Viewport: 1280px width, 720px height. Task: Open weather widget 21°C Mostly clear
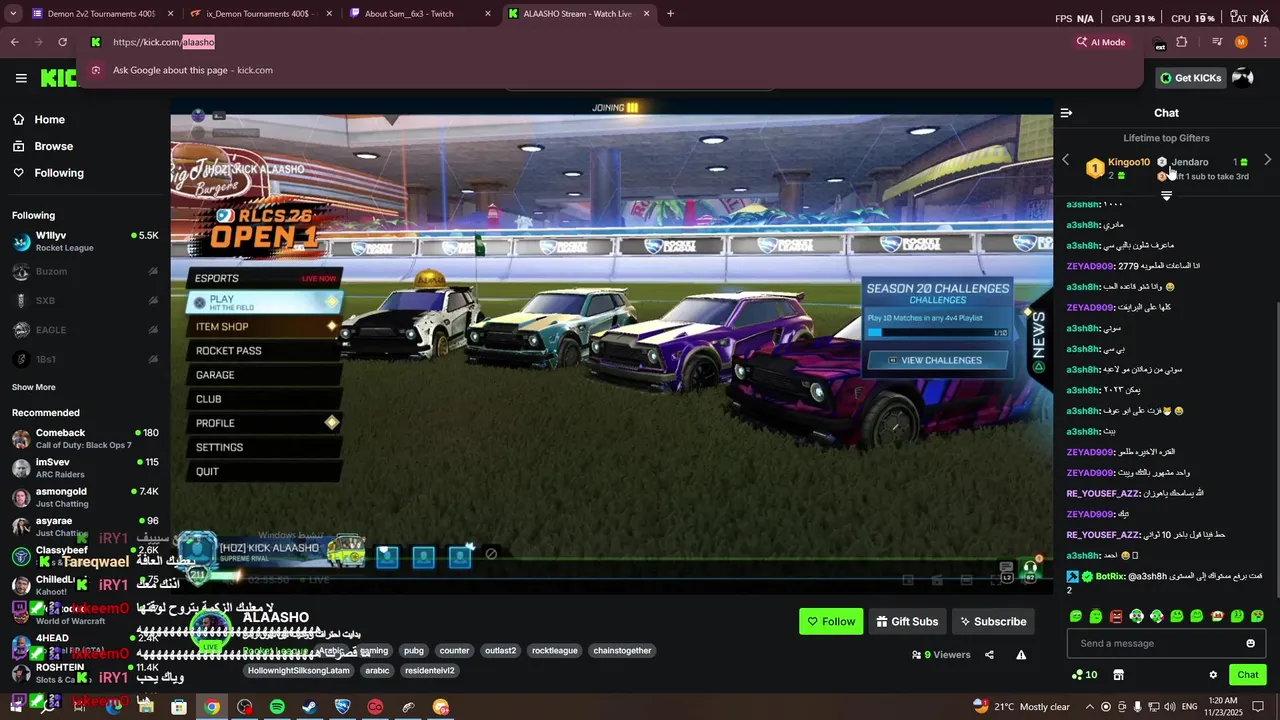1020,707
